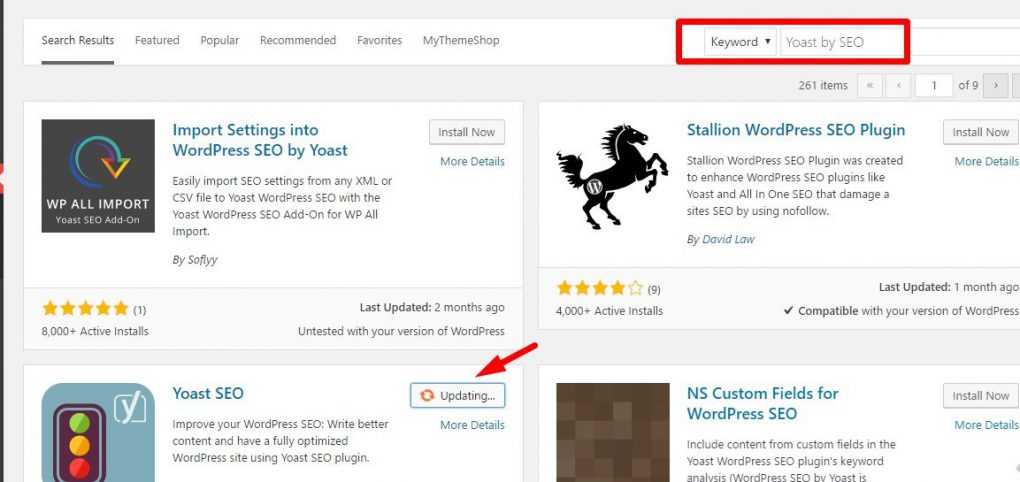Viewport: 1020px width, 482px height.
Task: Click '4,000+ Active Installs' text
Action: click(610, 311)
